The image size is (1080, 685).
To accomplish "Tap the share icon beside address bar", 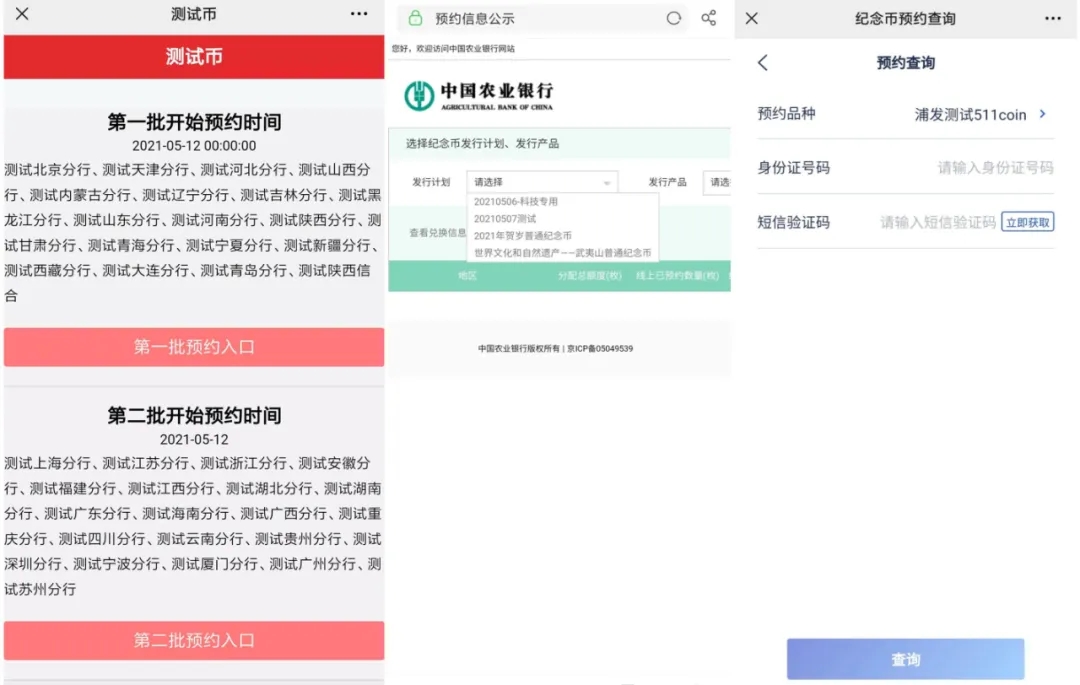I will point(709,18).
